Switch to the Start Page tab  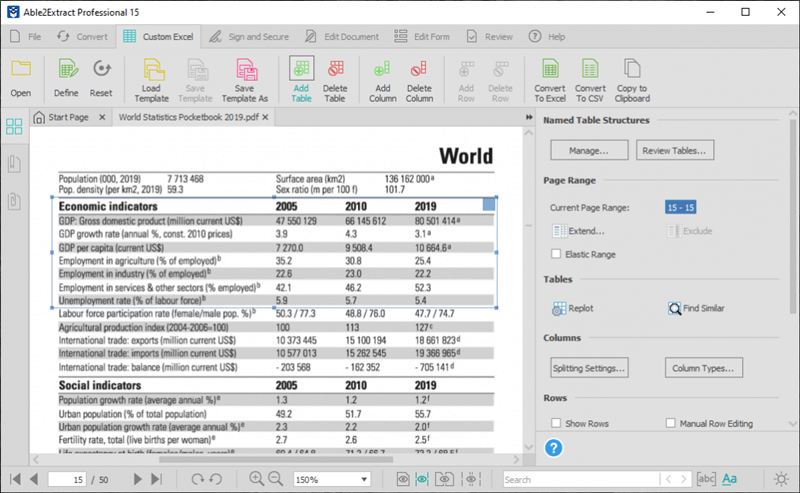(x=68, y=118)
